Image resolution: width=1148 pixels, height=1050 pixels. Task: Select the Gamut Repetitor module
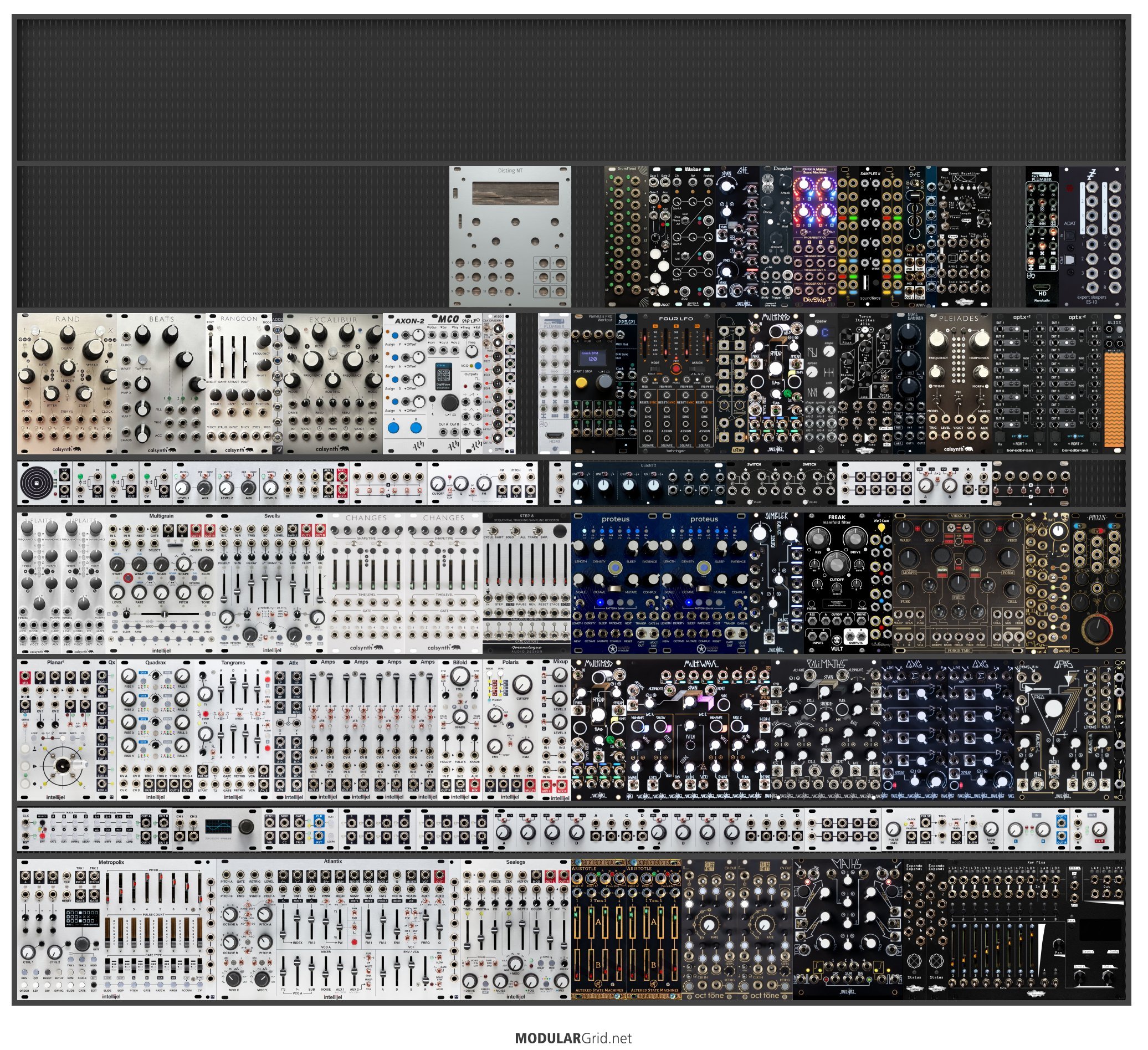tap(964, 237)
